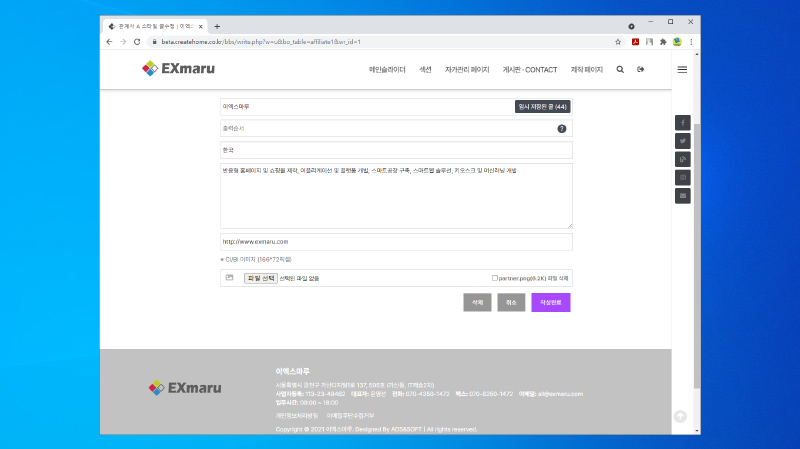This screenshot has width=800, height=449.
Task: Click the Facebook share button
Action: (x=683, y=122)
